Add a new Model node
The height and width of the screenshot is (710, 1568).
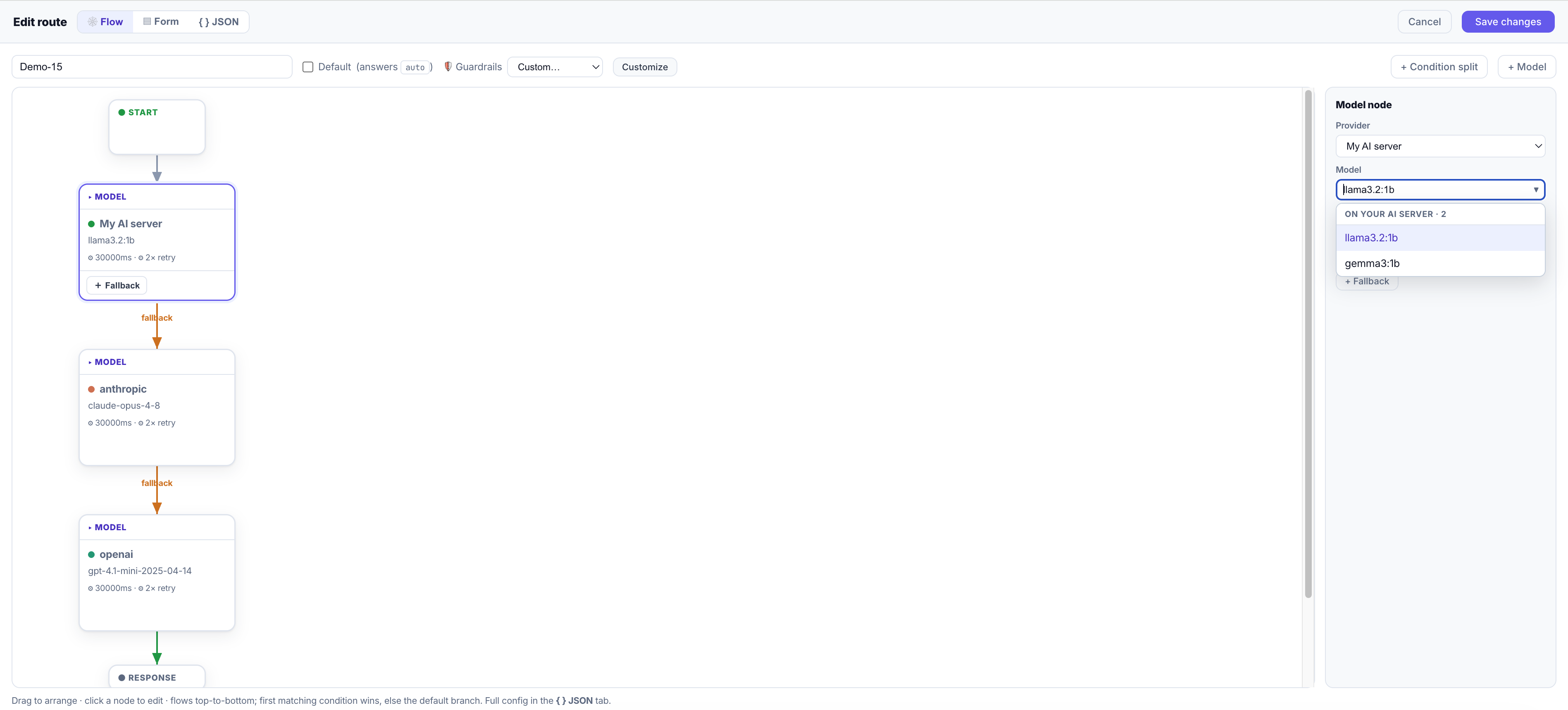point(1527,67)
